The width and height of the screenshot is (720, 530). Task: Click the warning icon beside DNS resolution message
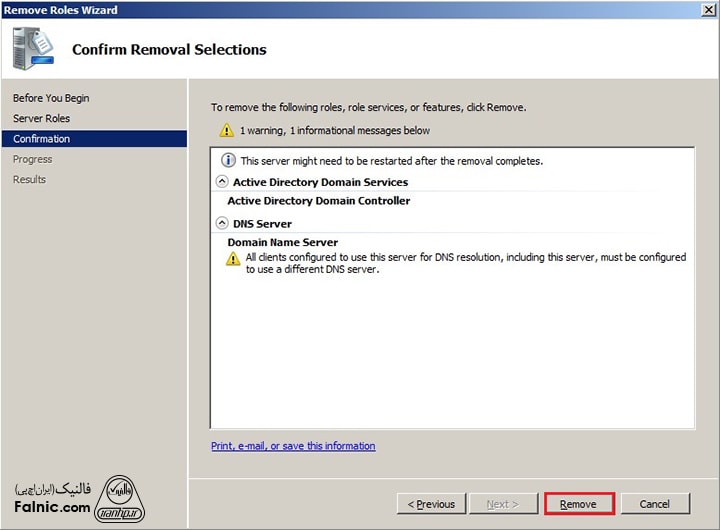(x=233, y=258)
